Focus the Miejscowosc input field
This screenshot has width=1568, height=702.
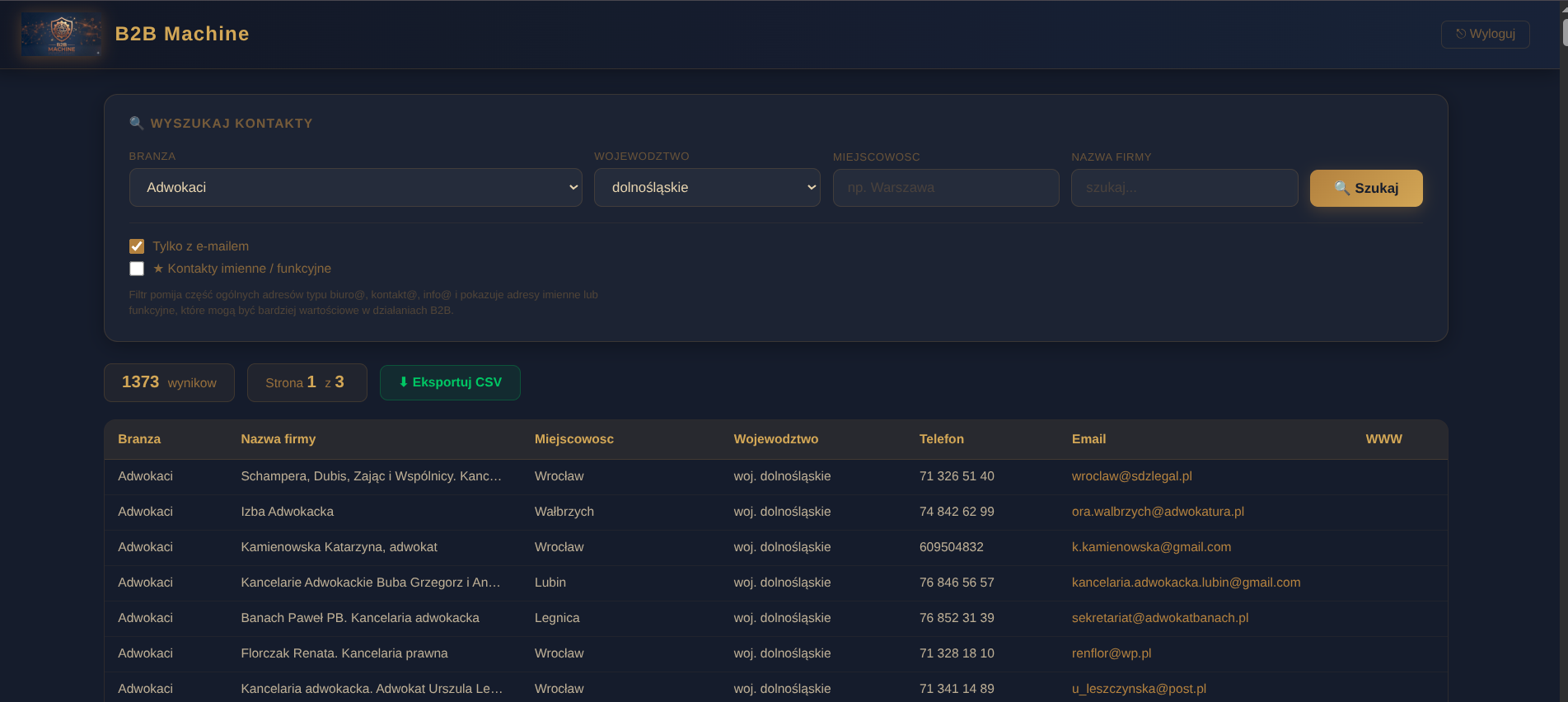tap(946, 188)
